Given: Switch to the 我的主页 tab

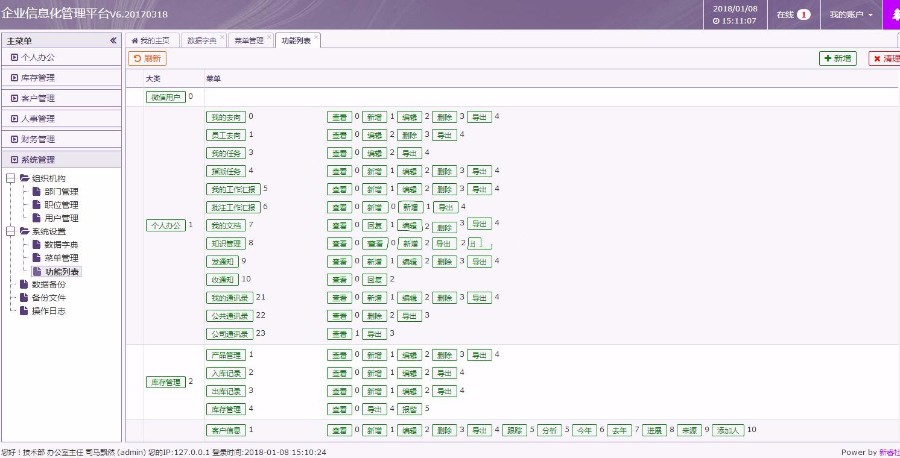Looking at the screenshot, I should pos(150,41).
